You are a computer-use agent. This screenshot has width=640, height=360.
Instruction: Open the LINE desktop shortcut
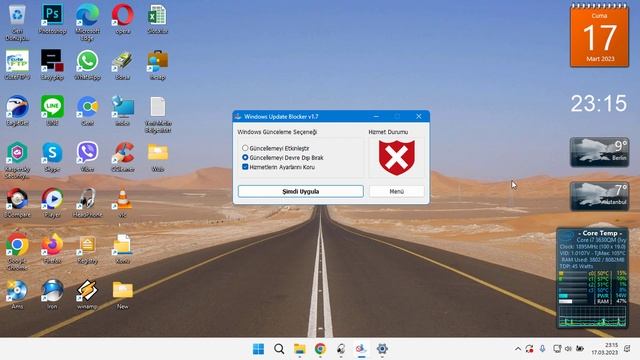click(52, 111)
